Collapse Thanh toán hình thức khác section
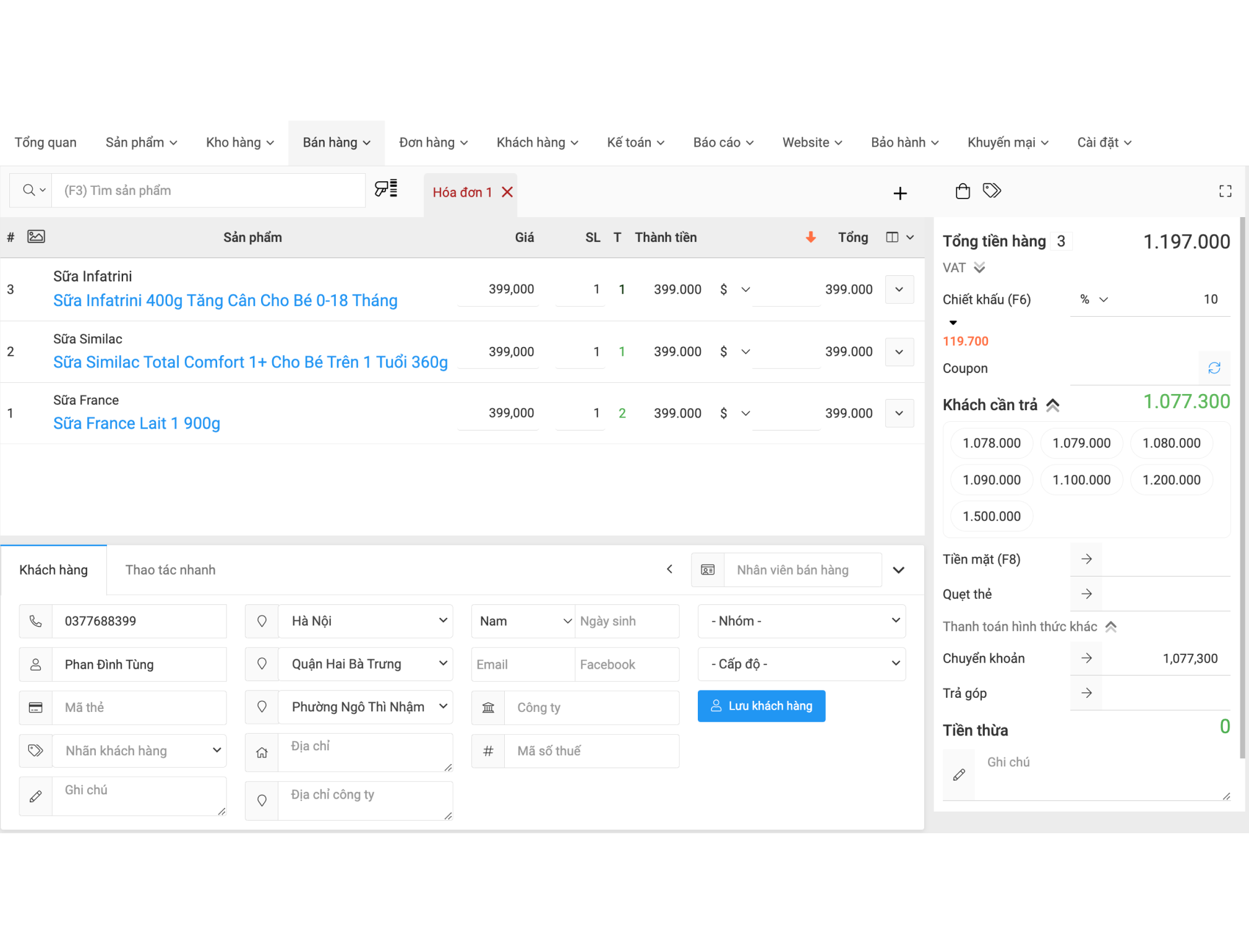 tap(1110, 627)
